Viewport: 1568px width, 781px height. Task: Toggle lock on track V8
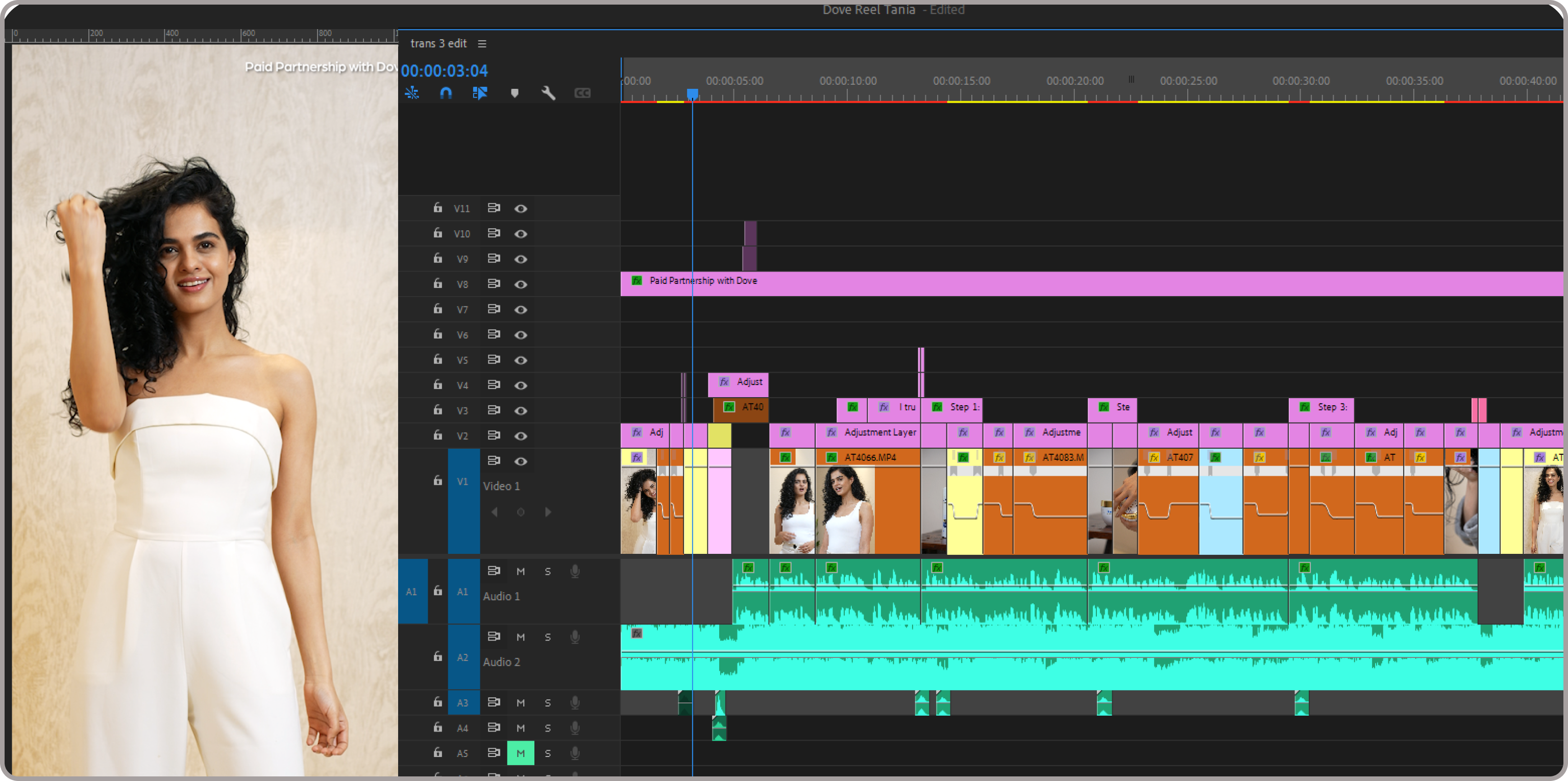click(x=437, y=284)
